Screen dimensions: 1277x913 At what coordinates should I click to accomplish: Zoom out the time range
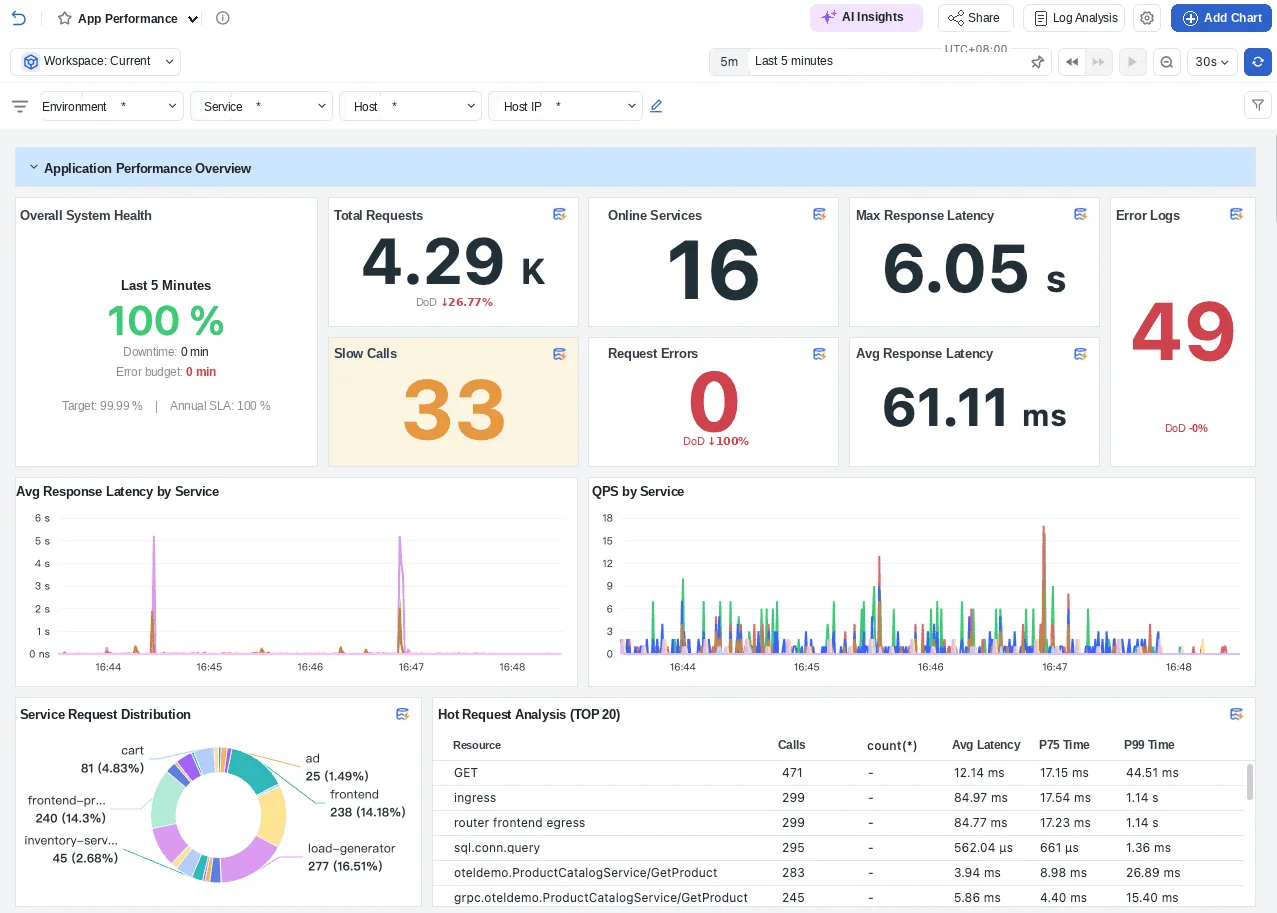pos(1166,62)
